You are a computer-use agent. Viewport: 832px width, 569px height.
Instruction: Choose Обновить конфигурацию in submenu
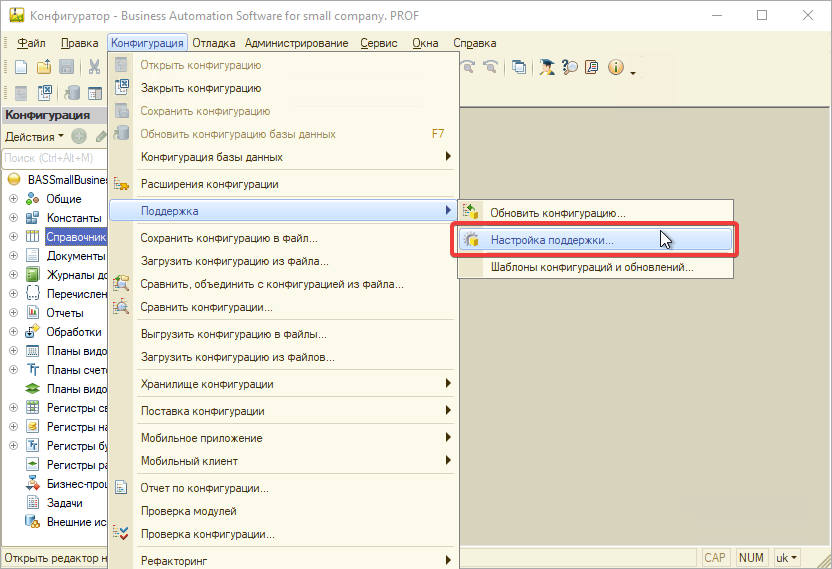(x=557, y=213)
